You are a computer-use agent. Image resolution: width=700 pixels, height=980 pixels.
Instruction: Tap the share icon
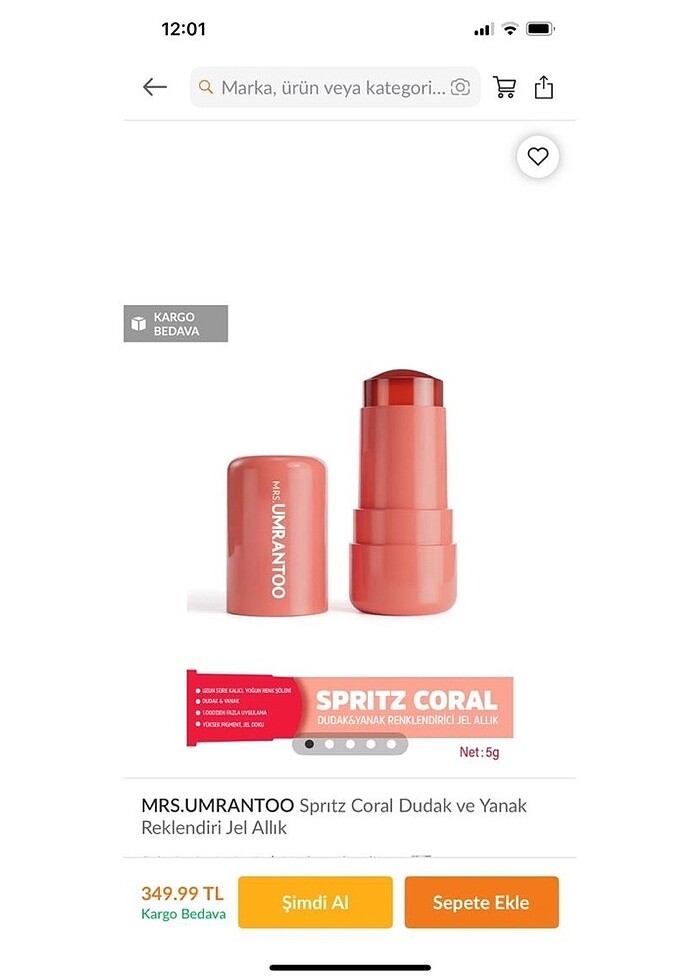pyautogui.click(x=544, y=87)
